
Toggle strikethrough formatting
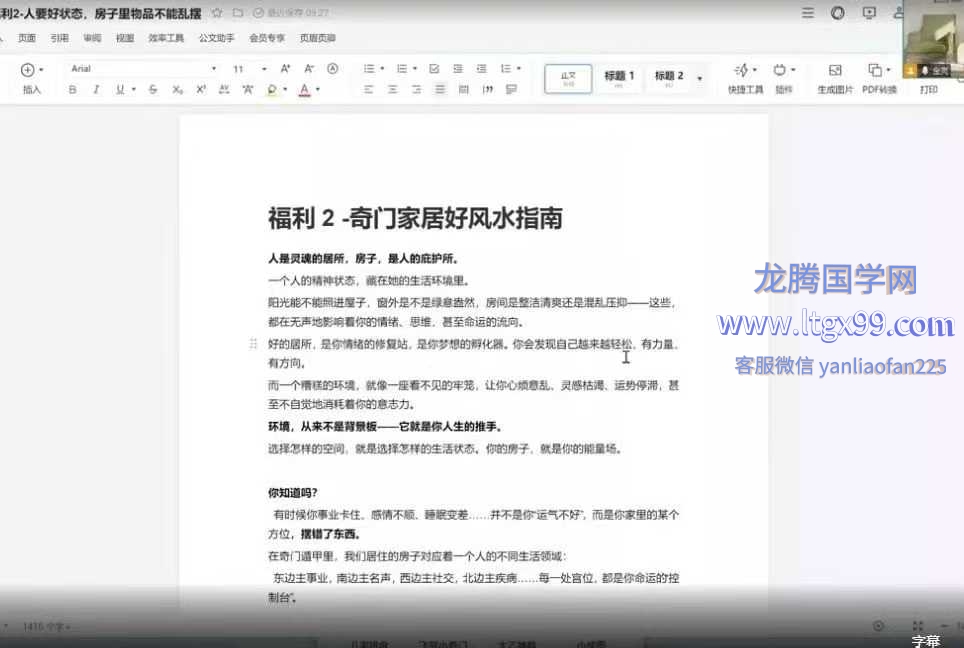coord(153,89)
